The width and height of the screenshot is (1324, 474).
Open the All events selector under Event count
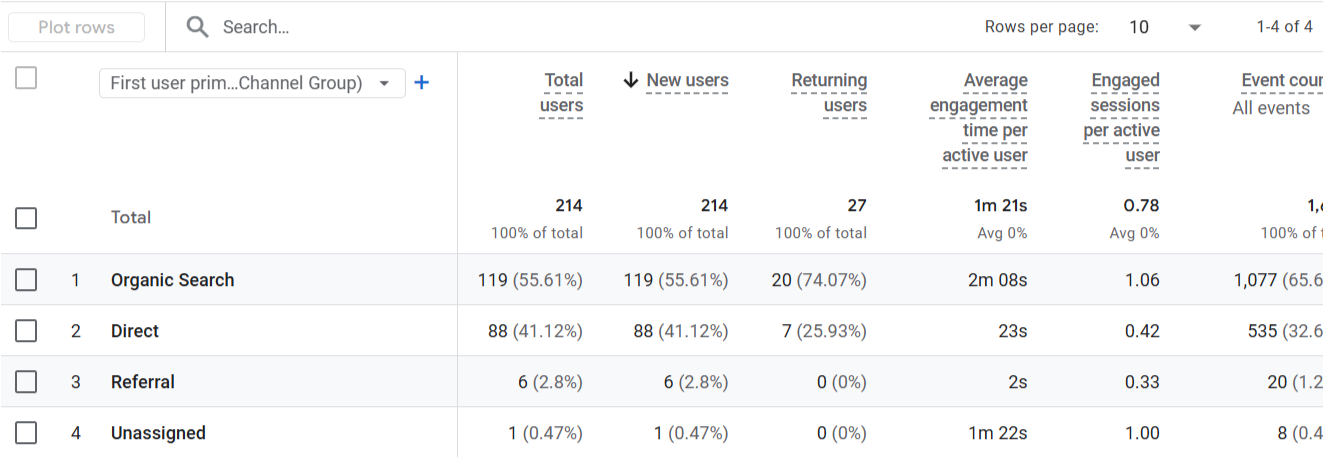click(1271, 108)
